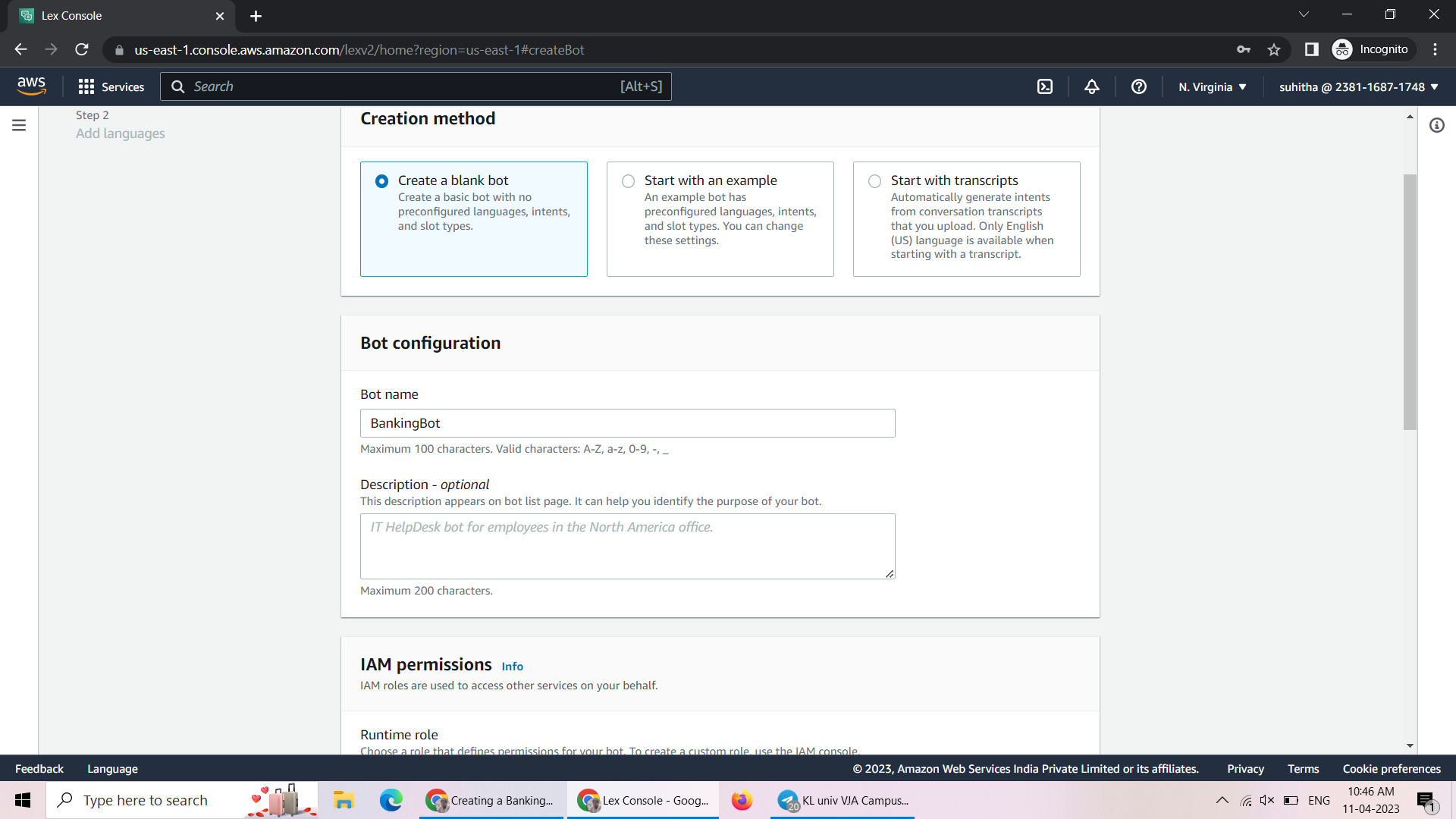Expand the left navigation hamburger menu
The image size is (1456, 819).
[x=19, y=125]
